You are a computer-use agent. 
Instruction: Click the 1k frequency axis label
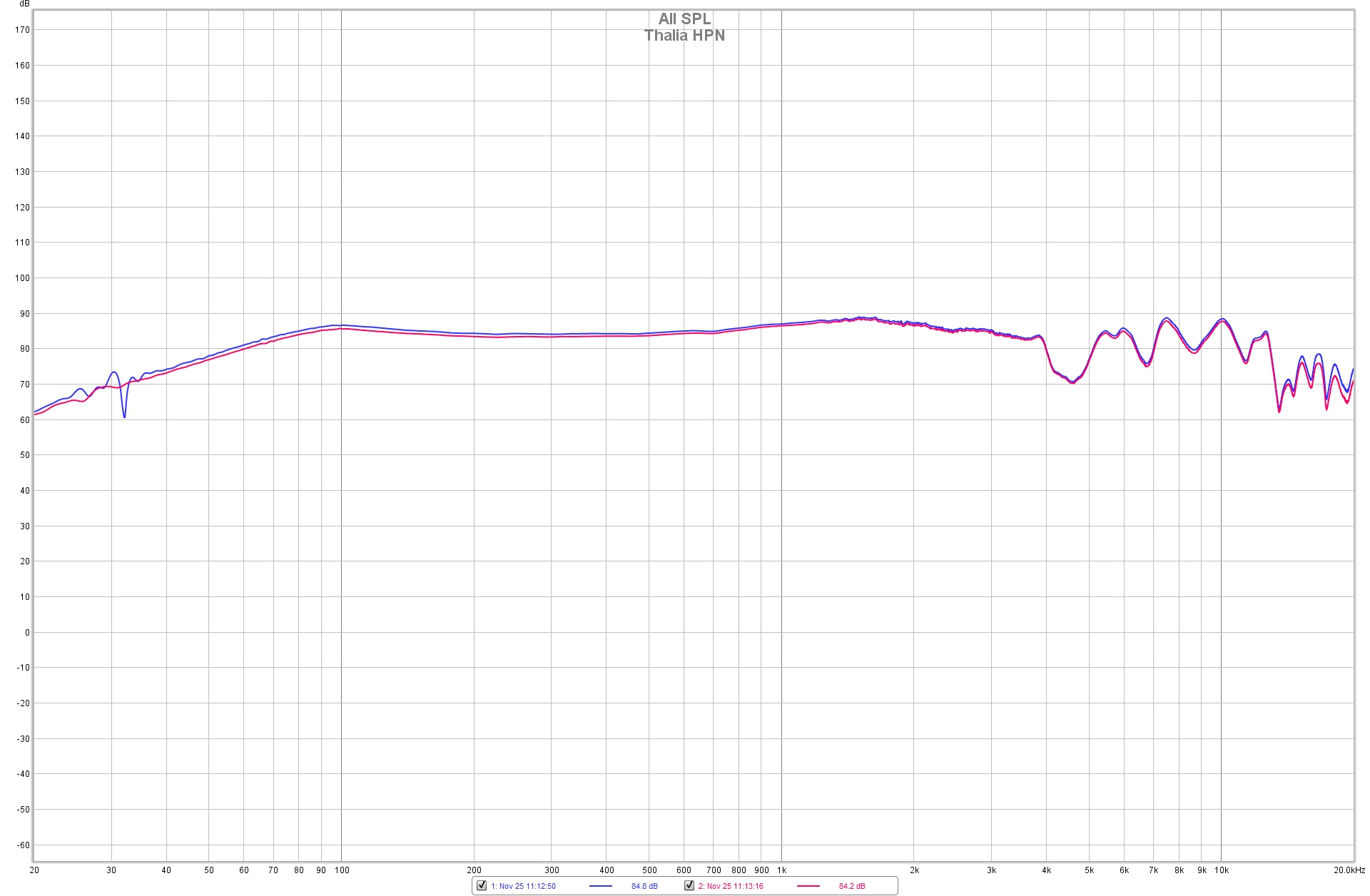click(x=781, y=870)
